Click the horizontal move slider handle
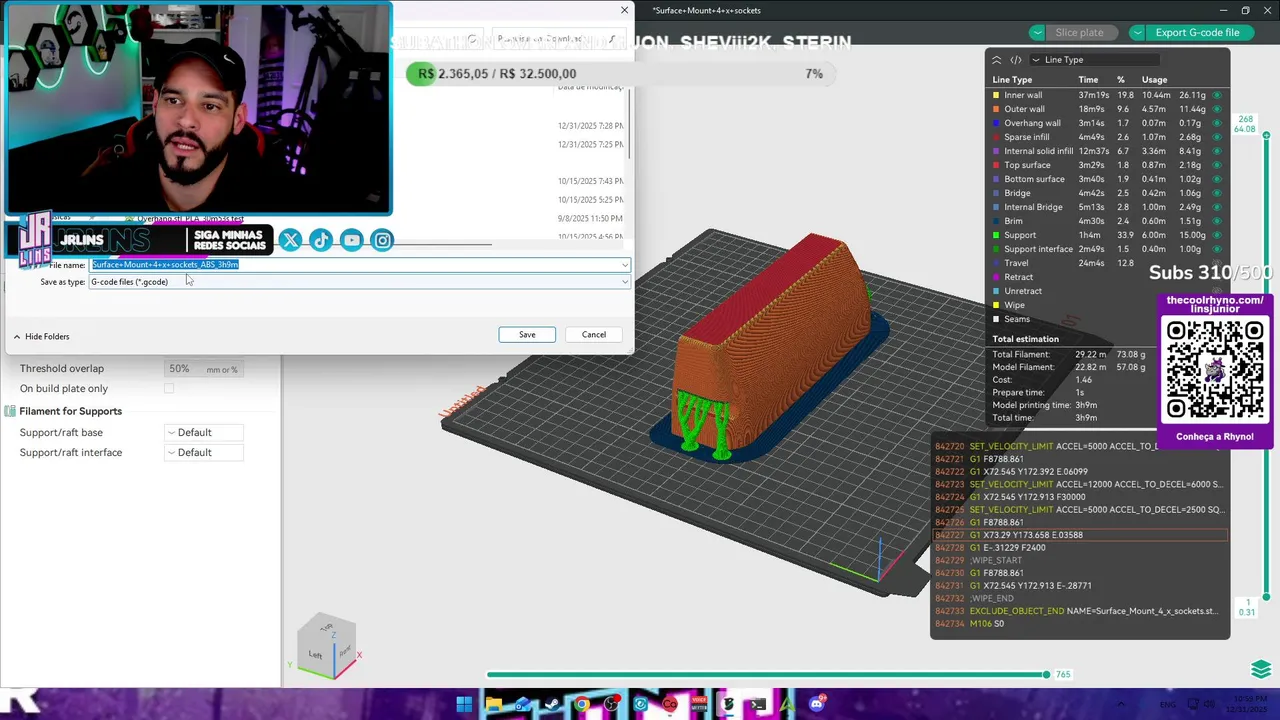The image size is (1280, 720). coord(1046,674)
